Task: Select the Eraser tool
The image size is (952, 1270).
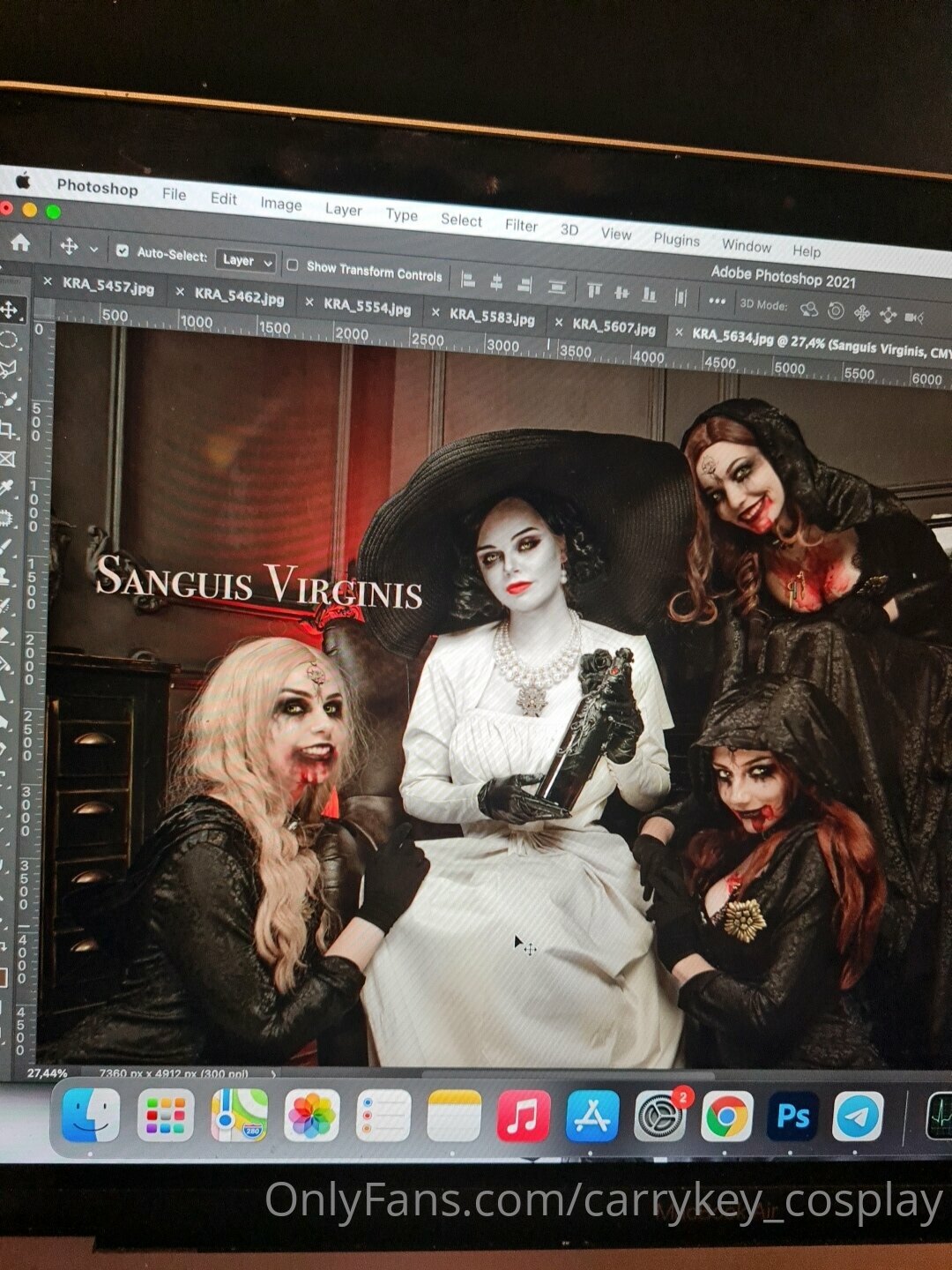Action: [5, 636]
